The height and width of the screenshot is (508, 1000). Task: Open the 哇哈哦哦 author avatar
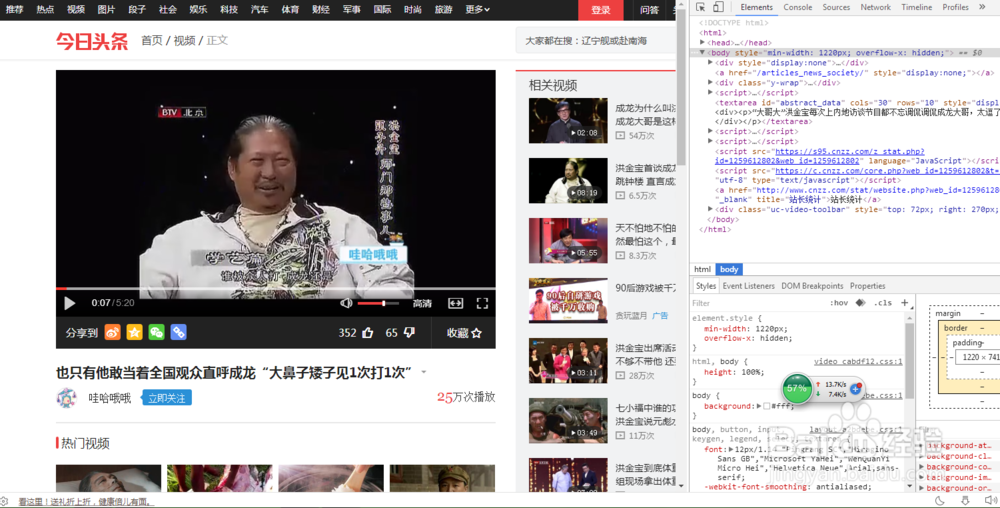click(66, 398)
